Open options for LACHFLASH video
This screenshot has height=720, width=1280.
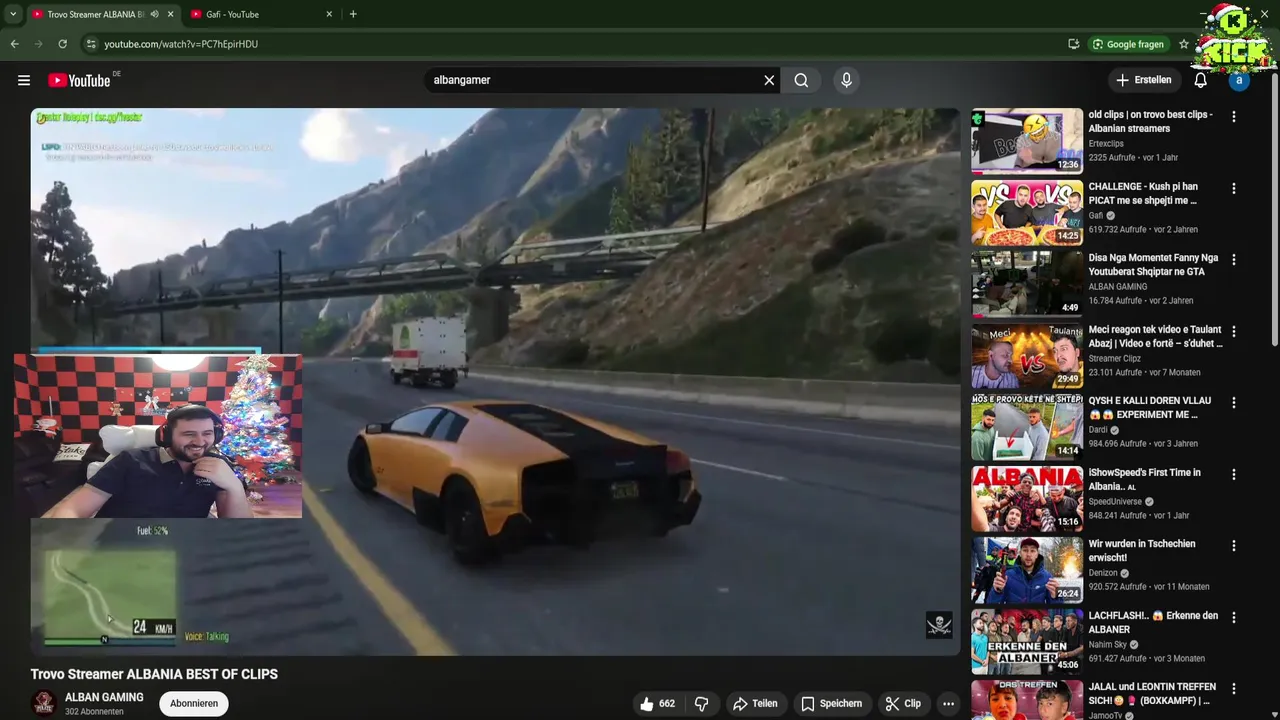(1234, 618)
